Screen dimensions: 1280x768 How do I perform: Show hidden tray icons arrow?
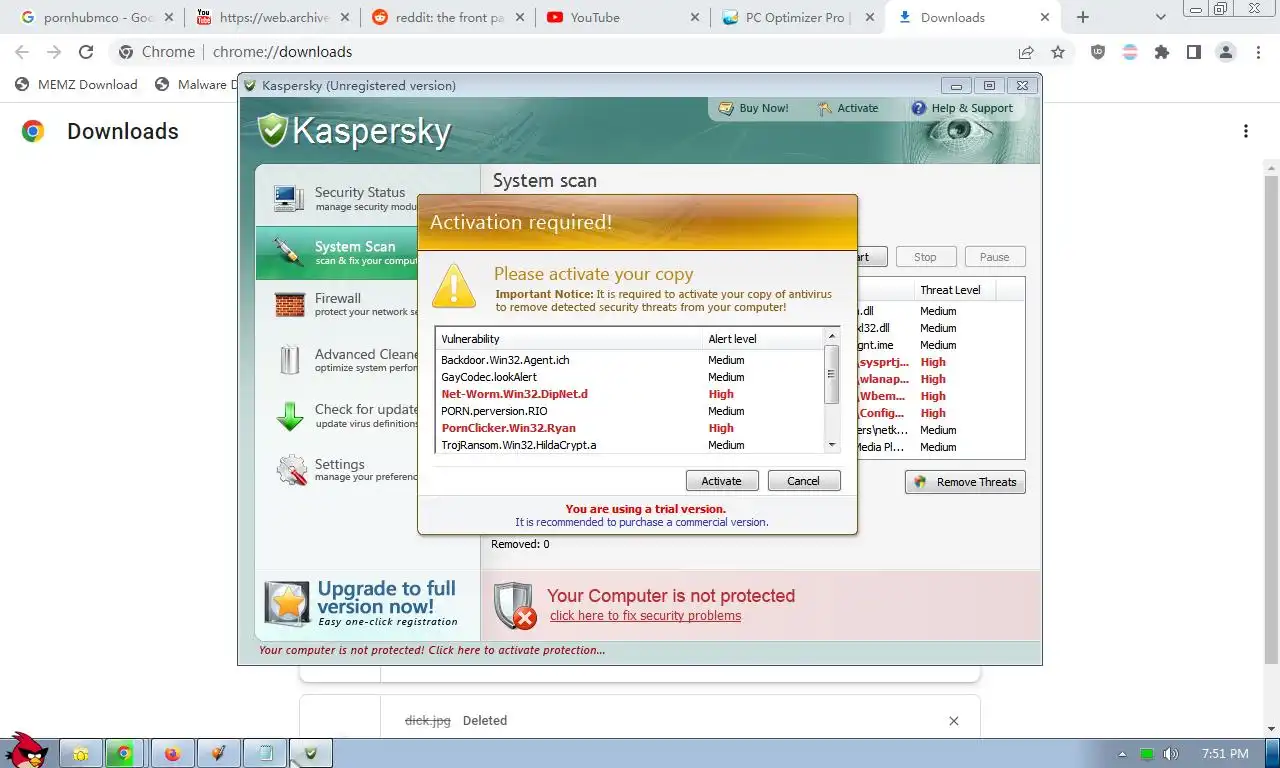pyautogui.click(x=1122, y=754)
